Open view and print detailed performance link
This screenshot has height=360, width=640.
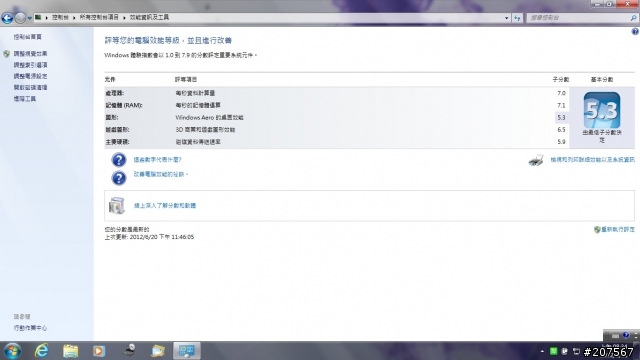tap(592, 160)
